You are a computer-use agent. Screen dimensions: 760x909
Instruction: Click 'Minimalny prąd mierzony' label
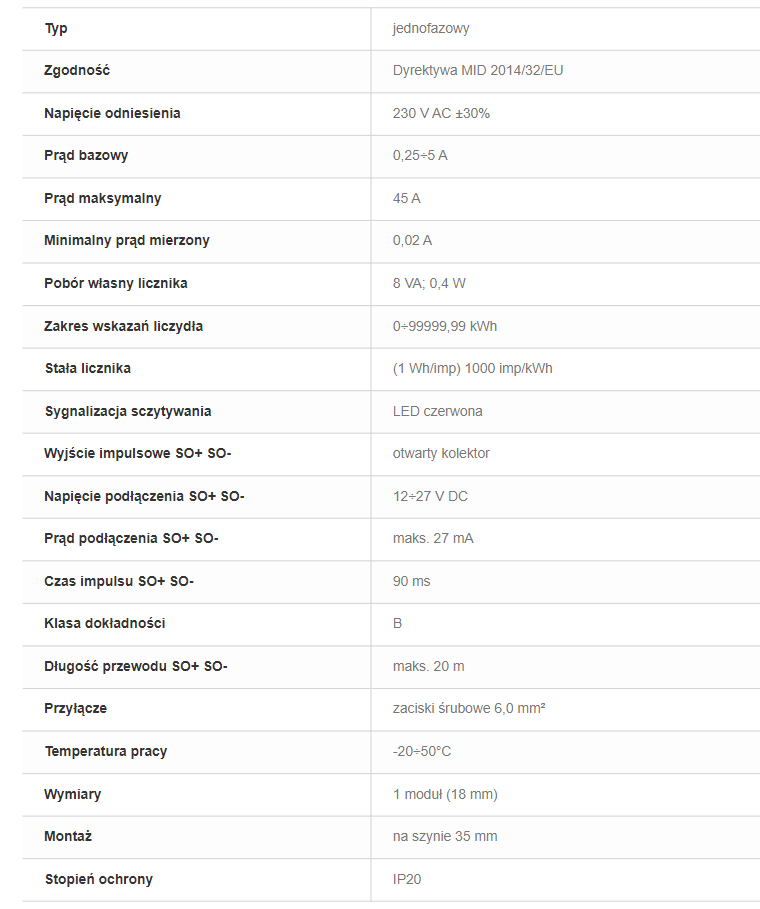[126, 241]
